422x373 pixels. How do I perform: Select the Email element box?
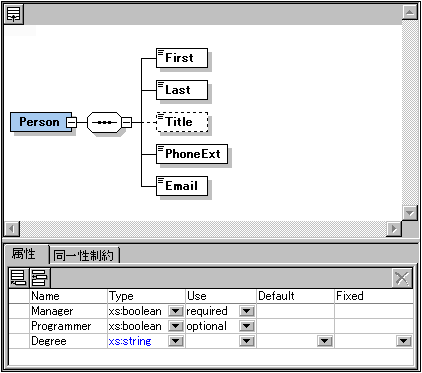pos(182,186)
